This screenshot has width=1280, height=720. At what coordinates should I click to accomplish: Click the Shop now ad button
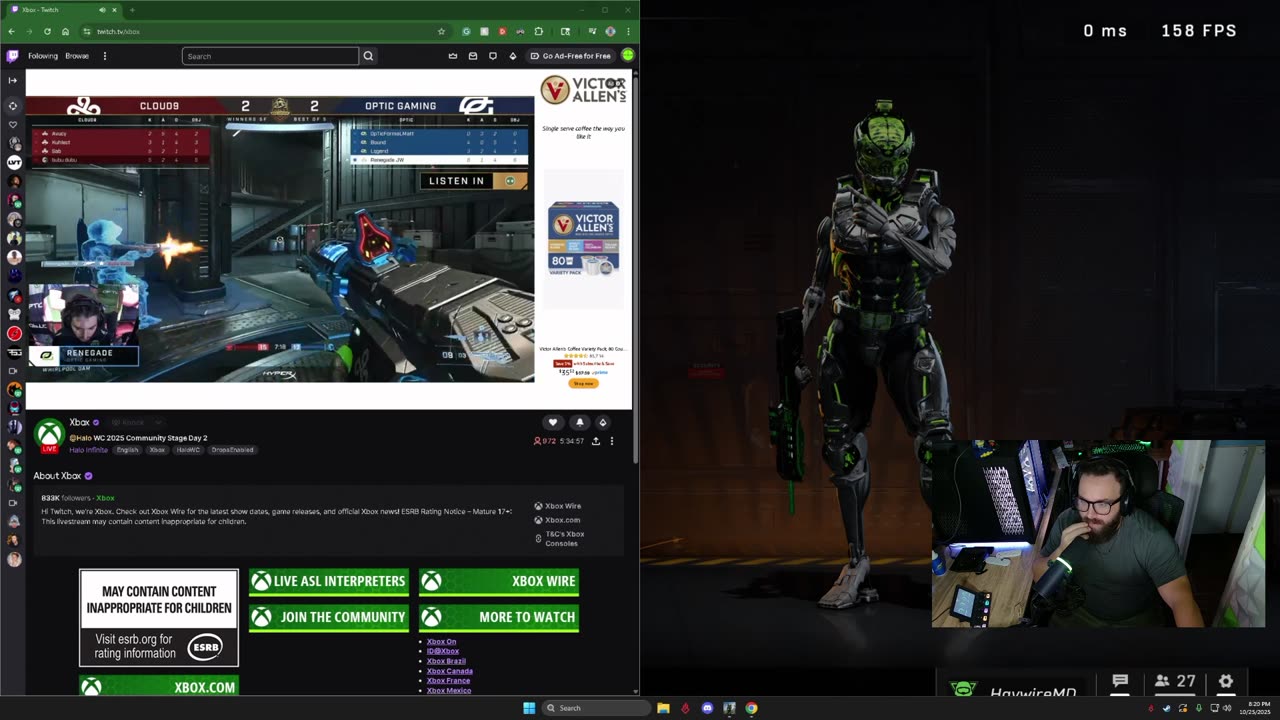[583, 383]
